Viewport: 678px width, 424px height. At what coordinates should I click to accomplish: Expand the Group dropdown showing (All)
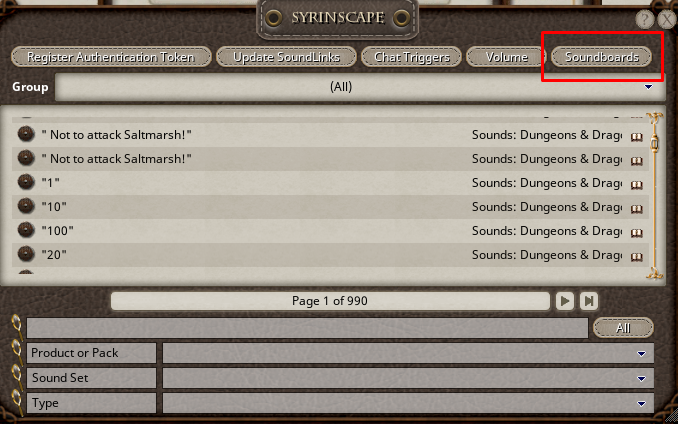tap(648, 87)
